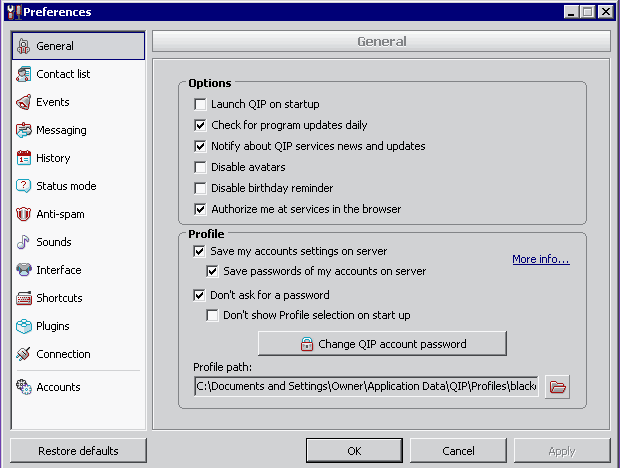This screenshot has height=468, width=620.
Task: Click the General headphones icon in sidebar
Action: pos(23,46)
